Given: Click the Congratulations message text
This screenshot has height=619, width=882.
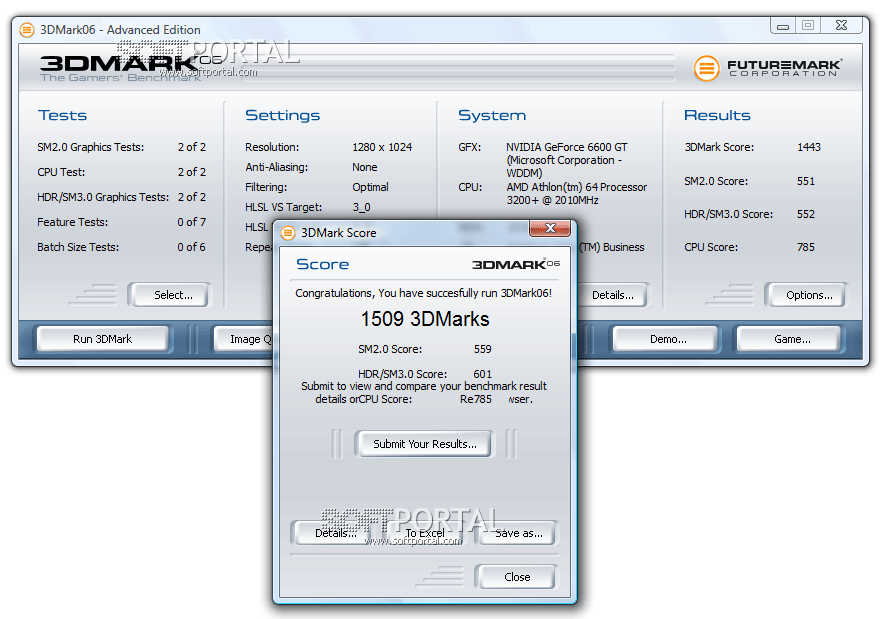Looking at the screenshot, I should [x=424, y=293].
